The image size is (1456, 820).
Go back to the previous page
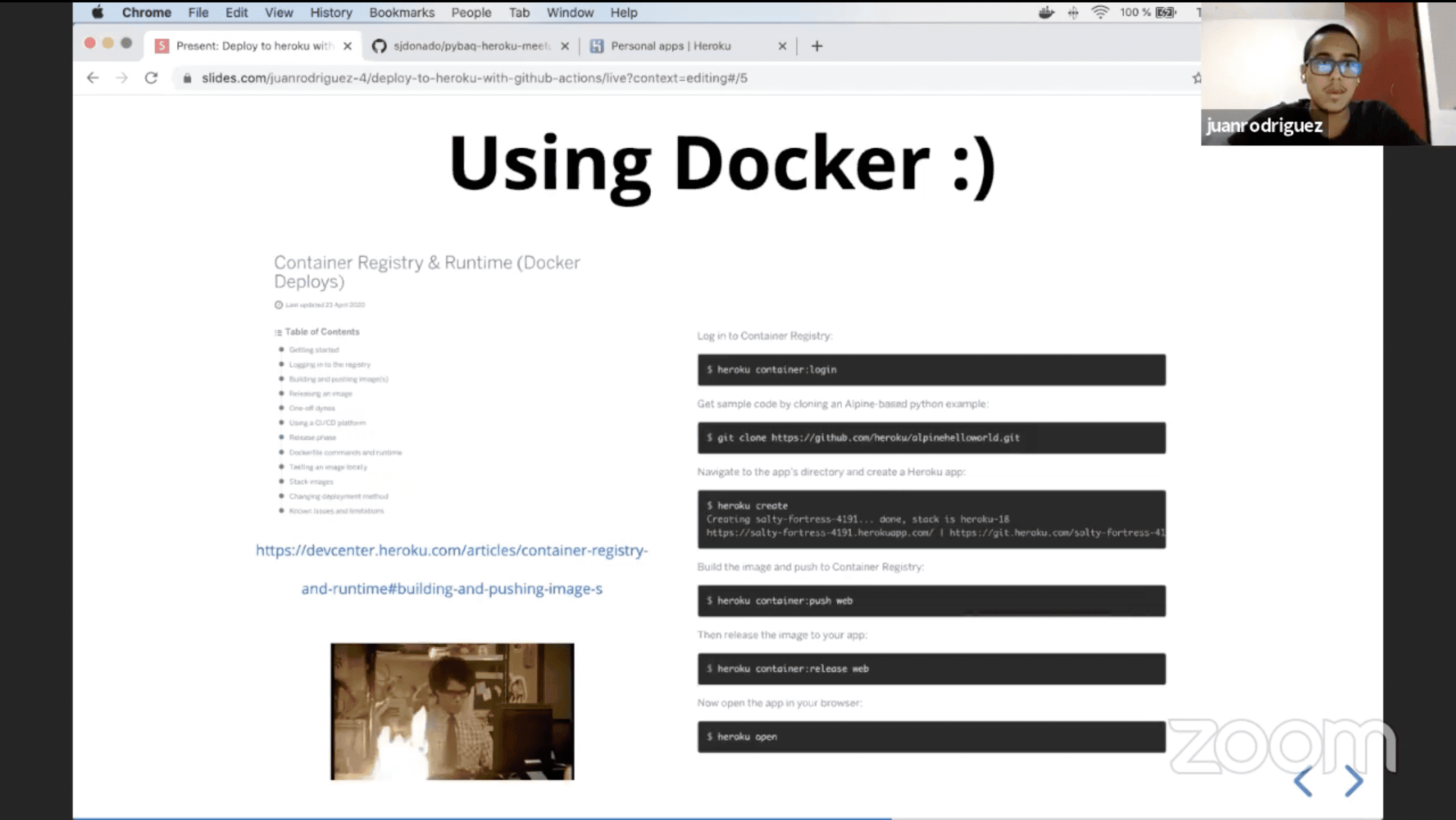click(x=93, y=78)
